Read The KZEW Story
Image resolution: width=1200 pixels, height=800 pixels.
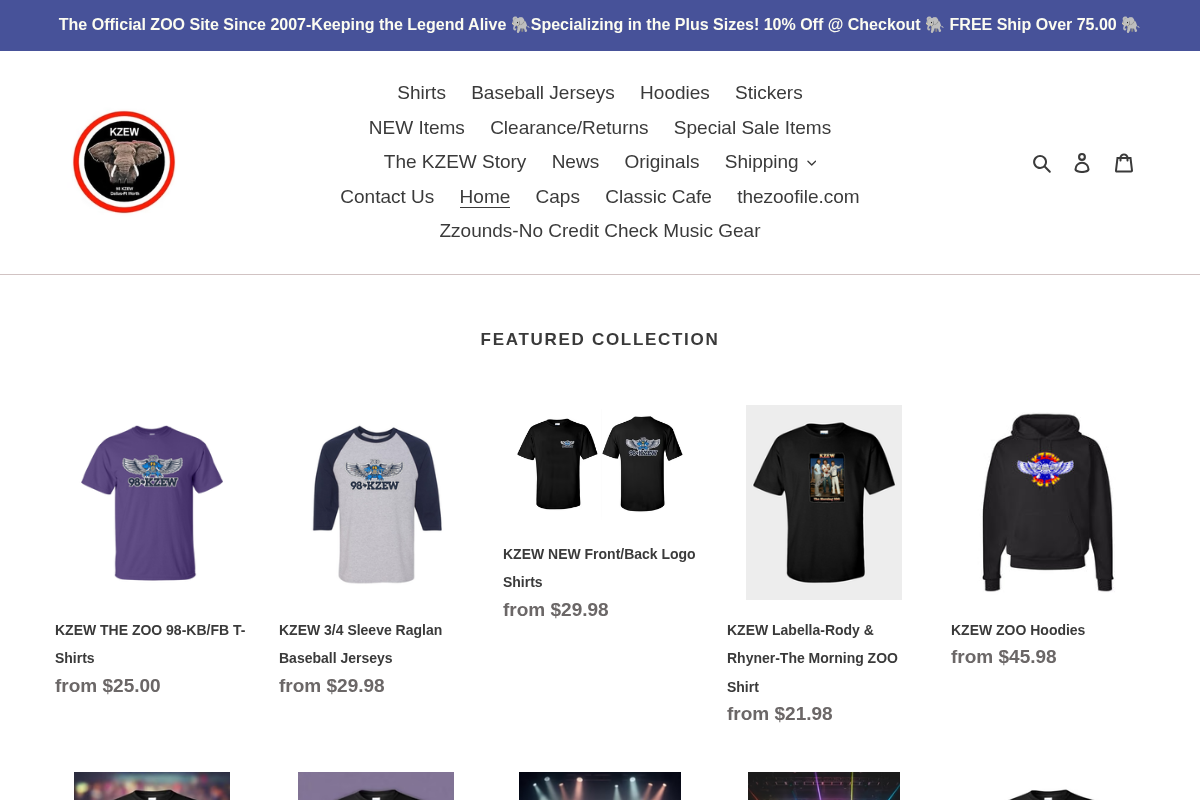pos(454,162)
